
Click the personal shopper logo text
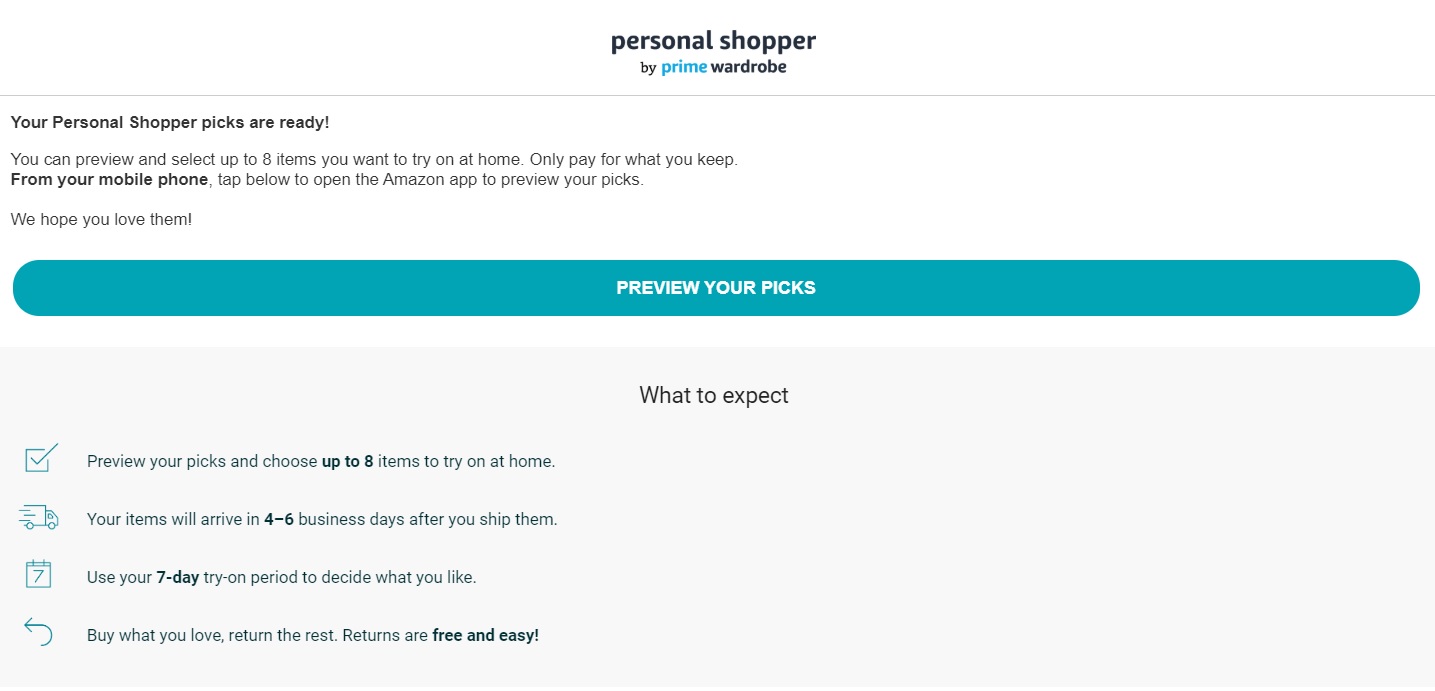coord(713,42)
